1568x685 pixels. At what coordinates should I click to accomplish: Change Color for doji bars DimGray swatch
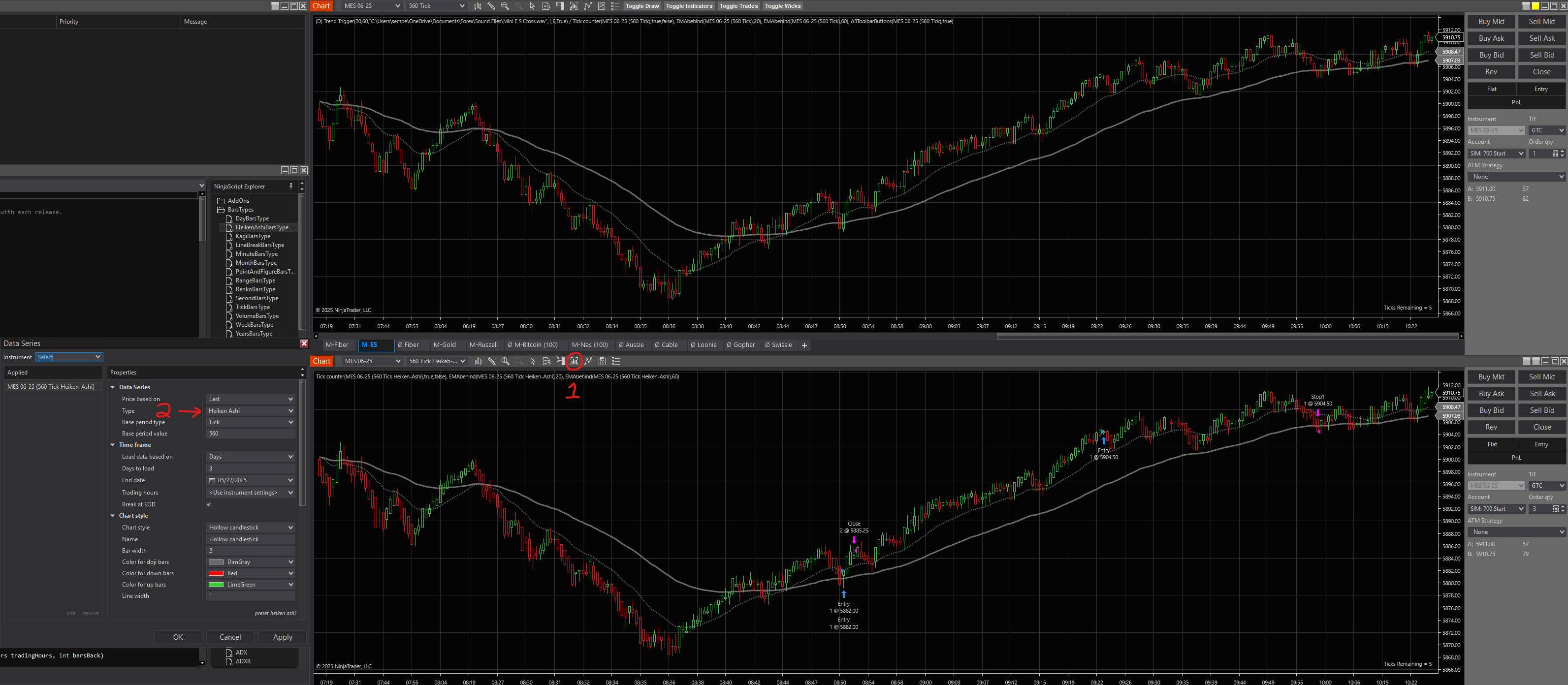pos(216,562)
